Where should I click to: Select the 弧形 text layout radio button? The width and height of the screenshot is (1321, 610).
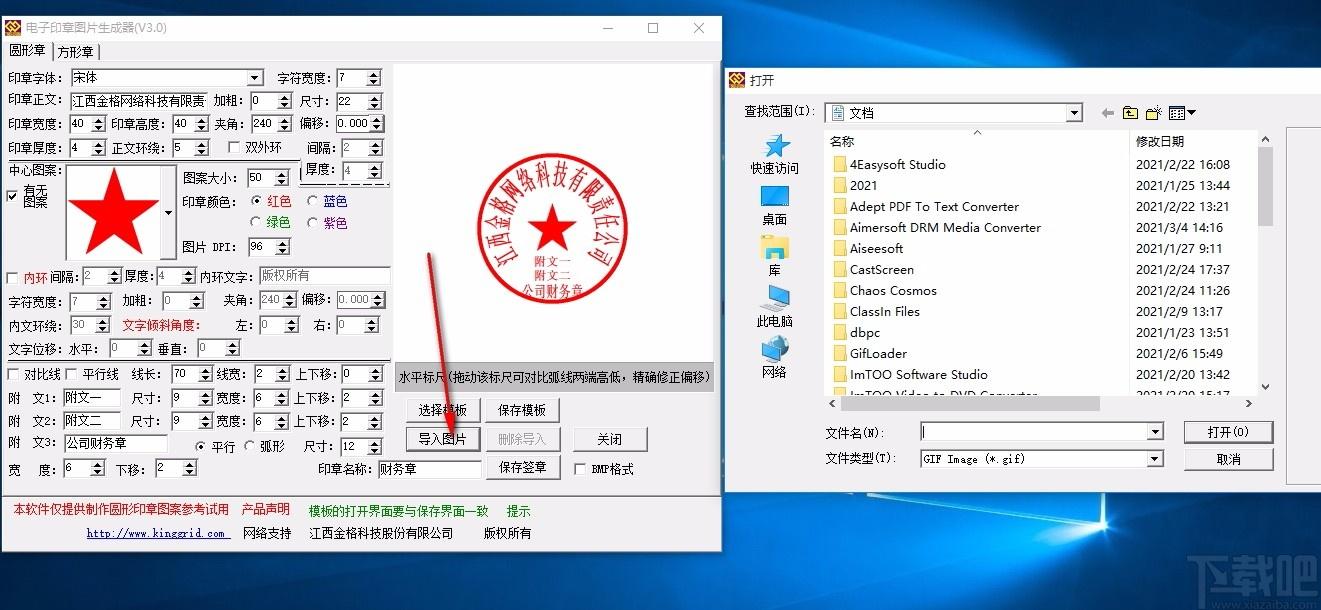(x=249, y=446)
